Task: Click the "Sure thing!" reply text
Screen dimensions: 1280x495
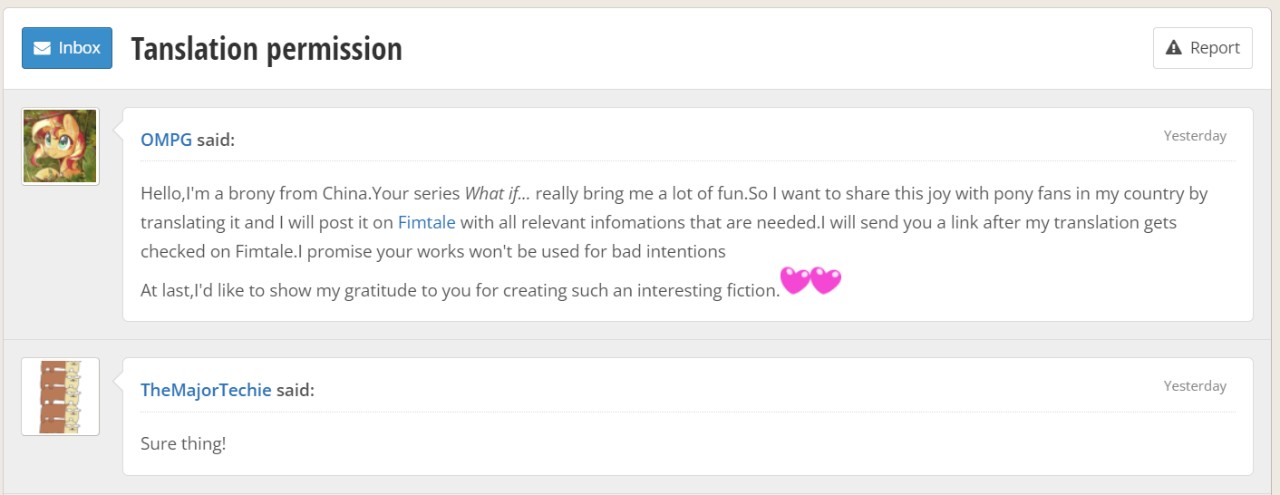Action: coord(183,442)
